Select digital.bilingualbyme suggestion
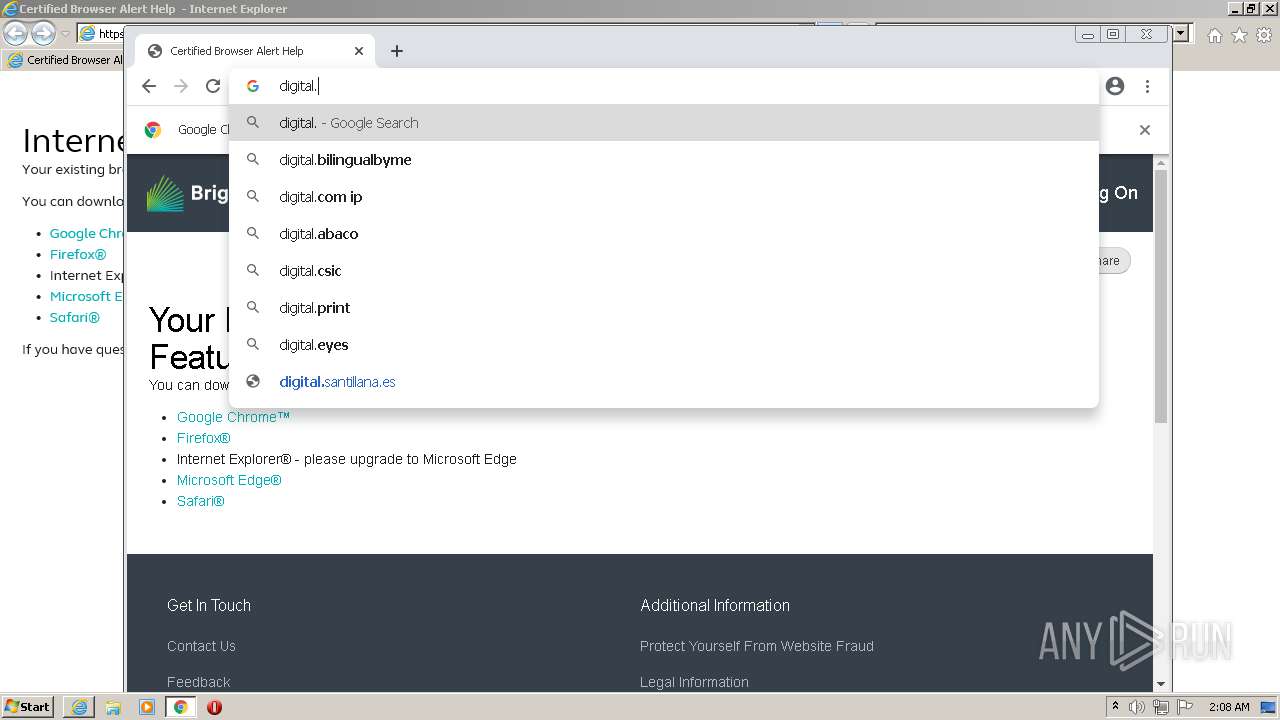The height and width of the screenshot is (720, 1280). 664,160
